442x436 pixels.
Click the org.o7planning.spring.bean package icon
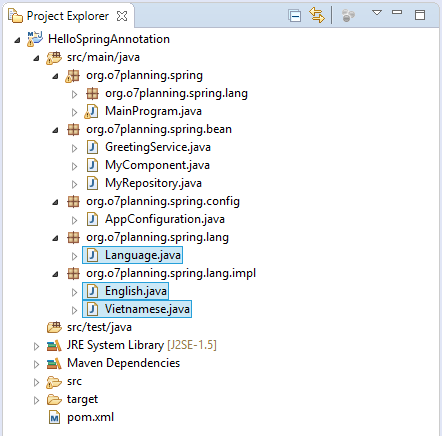coord(73,129)
